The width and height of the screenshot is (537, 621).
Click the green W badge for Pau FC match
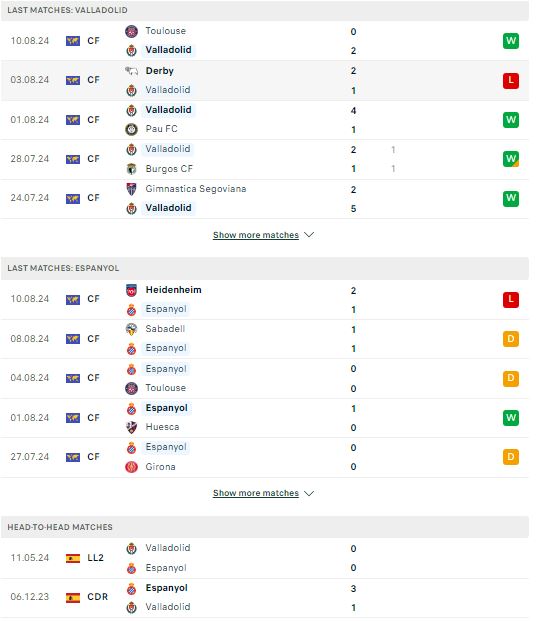510,120
